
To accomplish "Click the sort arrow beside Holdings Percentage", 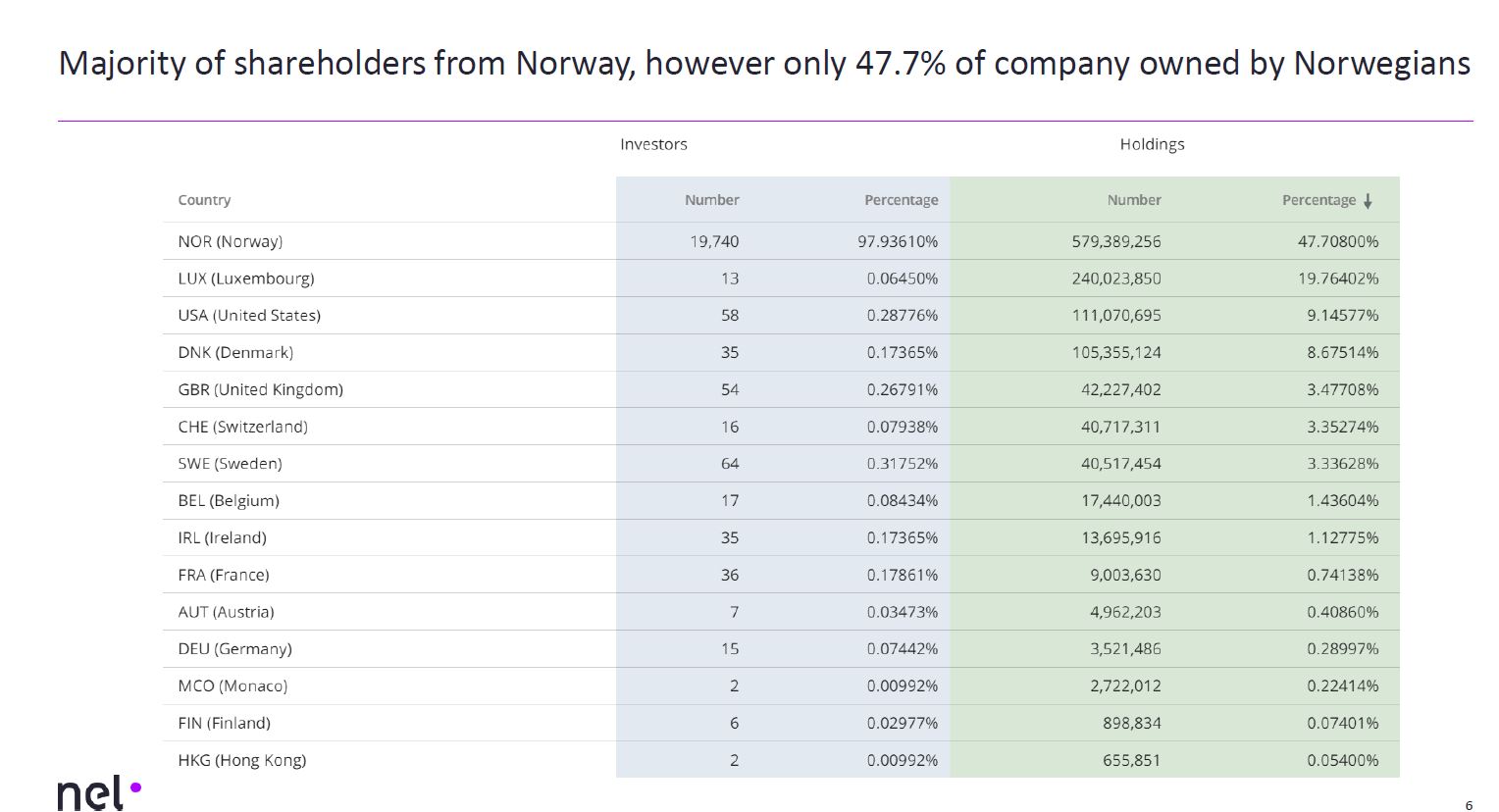I will [1368, 201].
